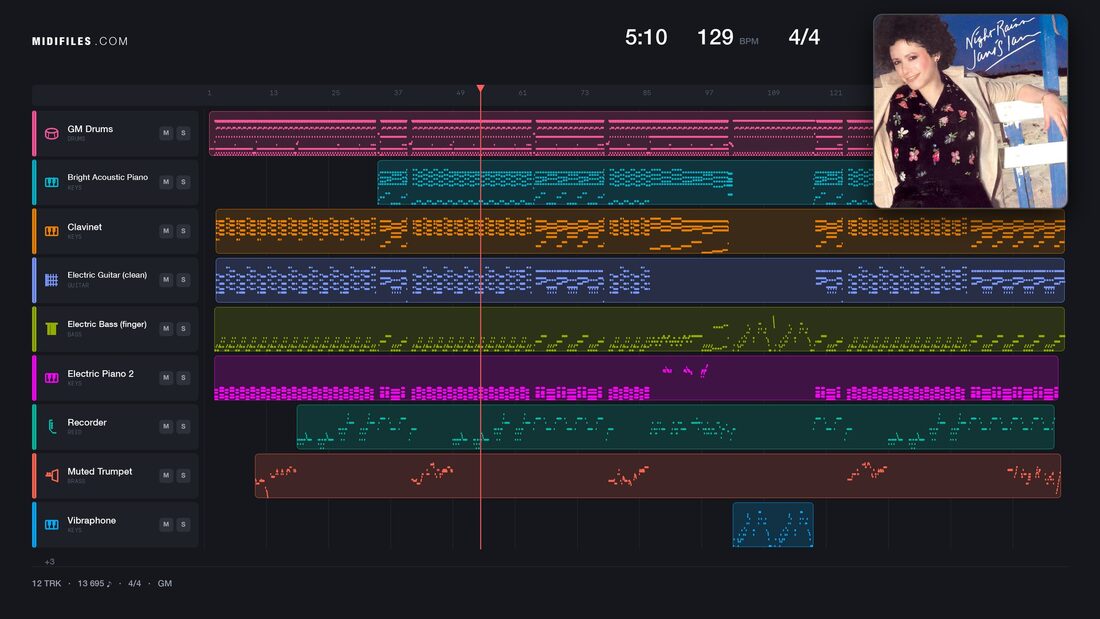This screenshot has width=1100, height=619.
Task: Solo the Vibraphone track
Action: [183, 524]
